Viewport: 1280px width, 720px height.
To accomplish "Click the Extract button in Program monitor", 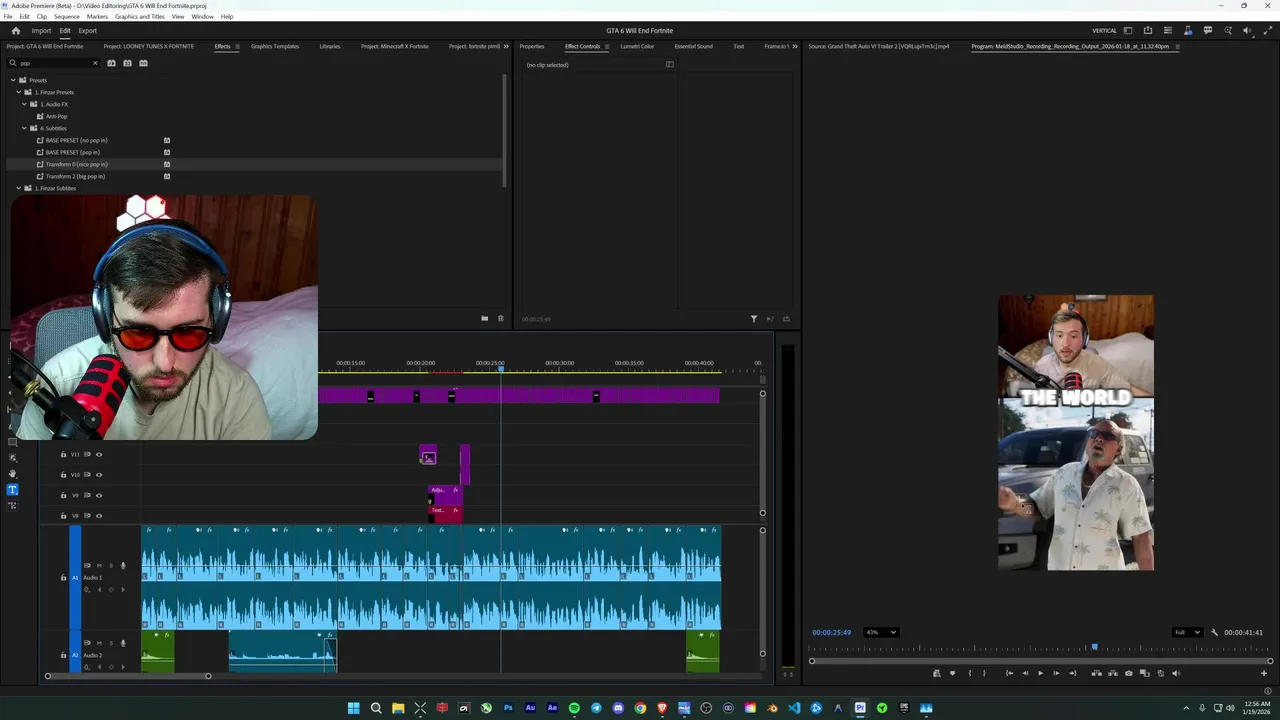I will click(x=1113, y=673).
